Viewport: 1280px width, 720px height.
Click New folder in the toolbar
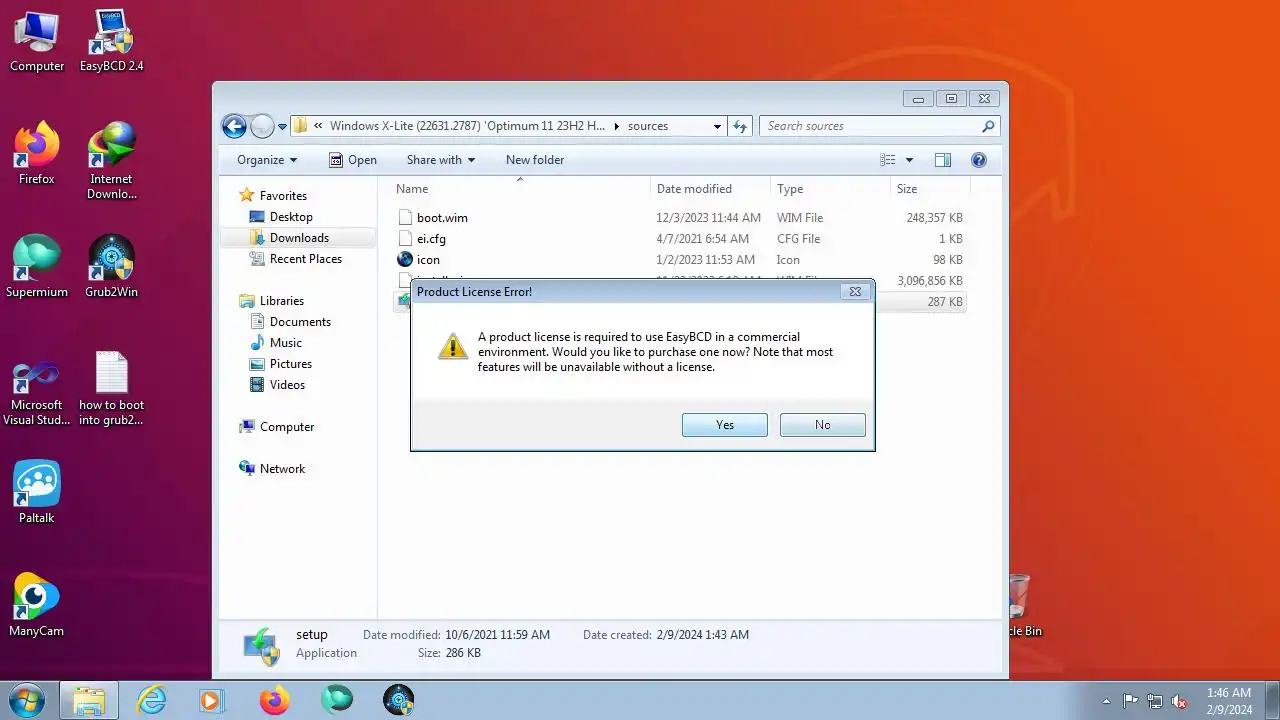click(x=535, y=160)
